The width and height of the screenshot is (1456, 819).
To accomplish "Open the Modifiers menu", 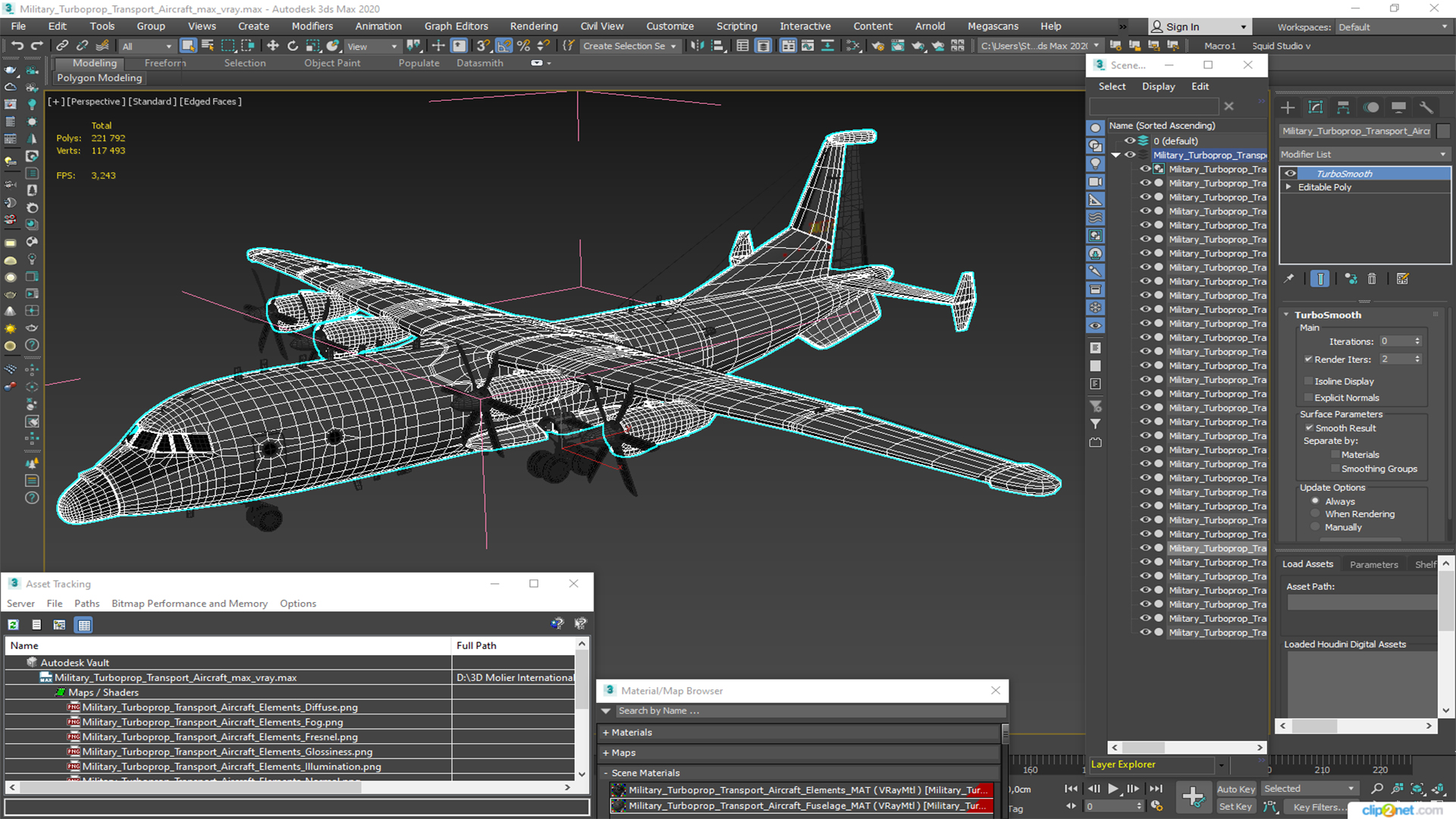I will tap(312, 26).
